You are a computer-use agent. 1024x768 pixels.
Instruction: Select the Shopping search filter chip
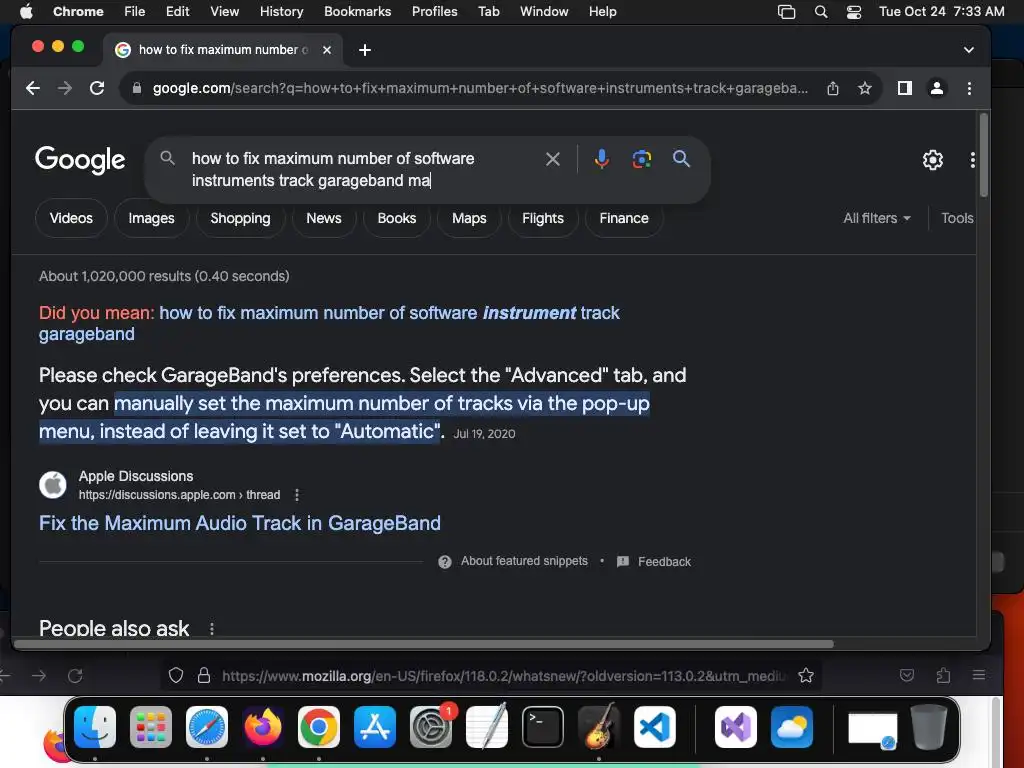[240, 218]
